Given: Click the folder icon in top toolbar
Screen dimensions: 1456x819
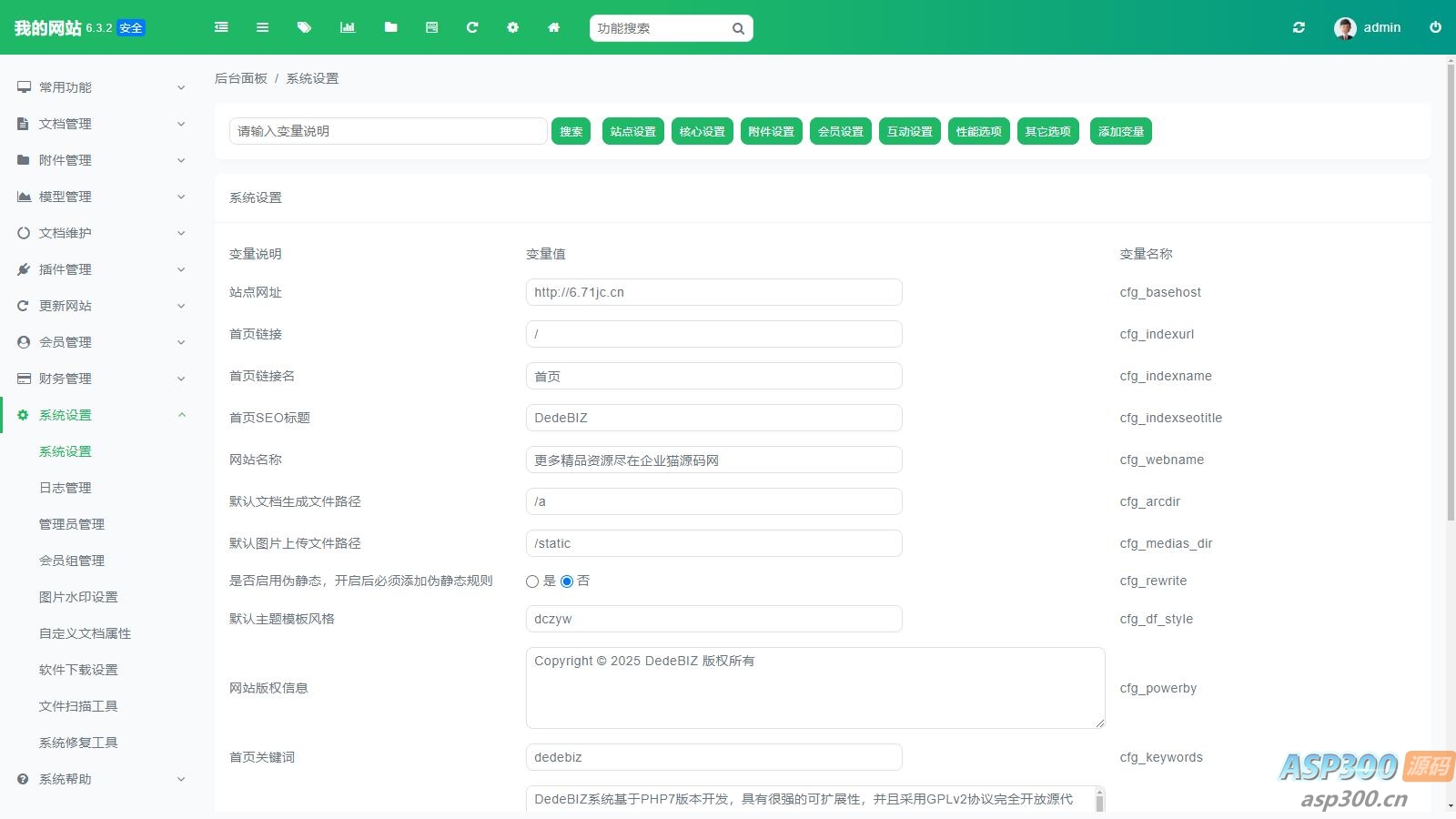Looking at the screenshot, I should click(390, 27).
